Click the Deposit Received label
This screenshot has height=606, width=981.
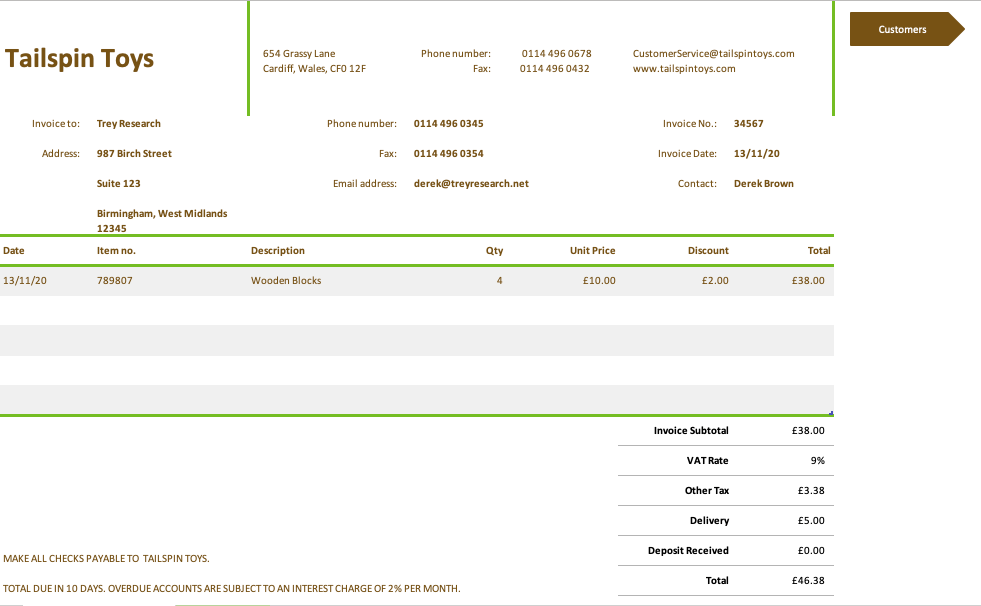pyautogui.click(x=688, y=551)
